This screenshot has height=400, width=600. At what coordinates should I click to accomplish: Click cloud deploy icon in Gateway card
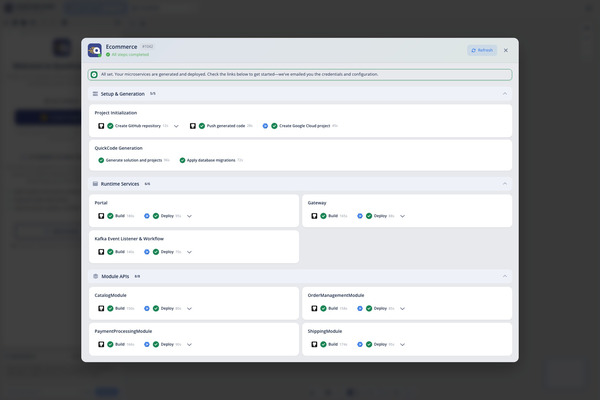[x=360, y=216]
